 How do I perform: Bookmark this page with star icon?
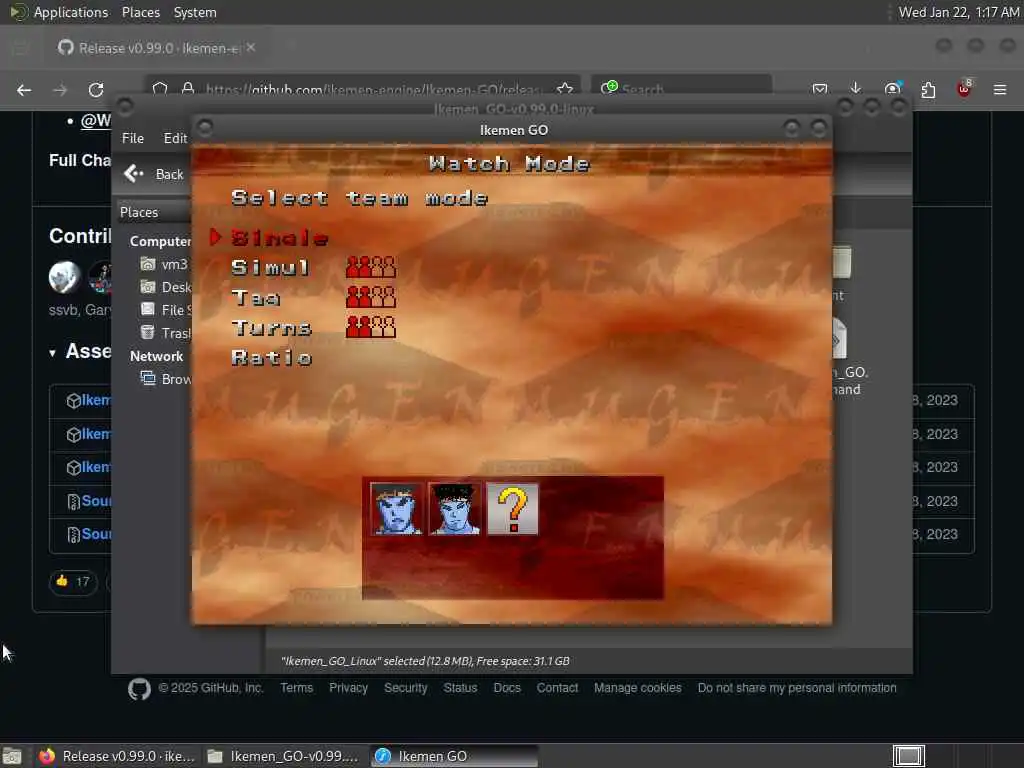pos(565,89)
